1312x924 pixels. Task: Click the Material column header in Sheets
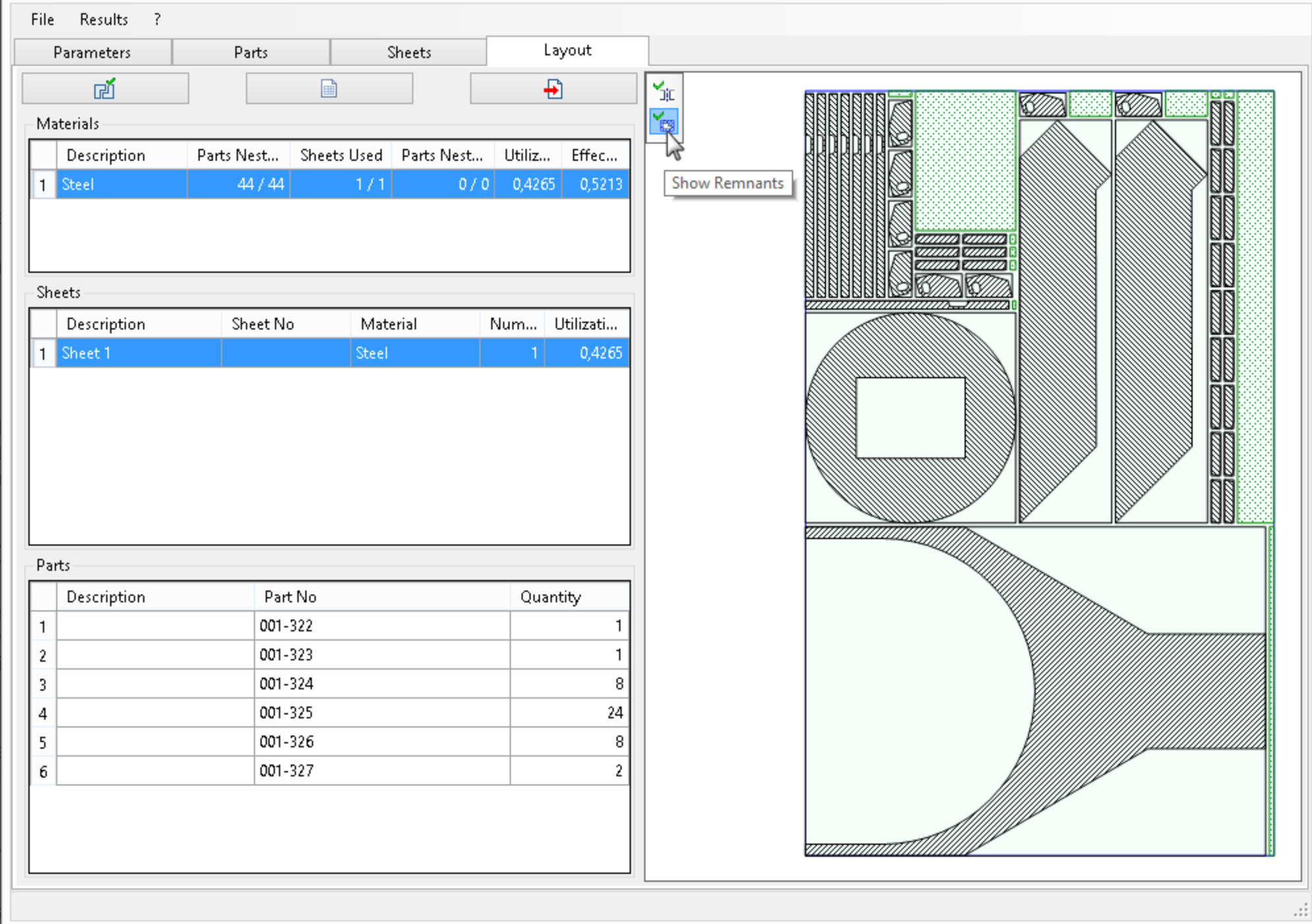point(415,324)
